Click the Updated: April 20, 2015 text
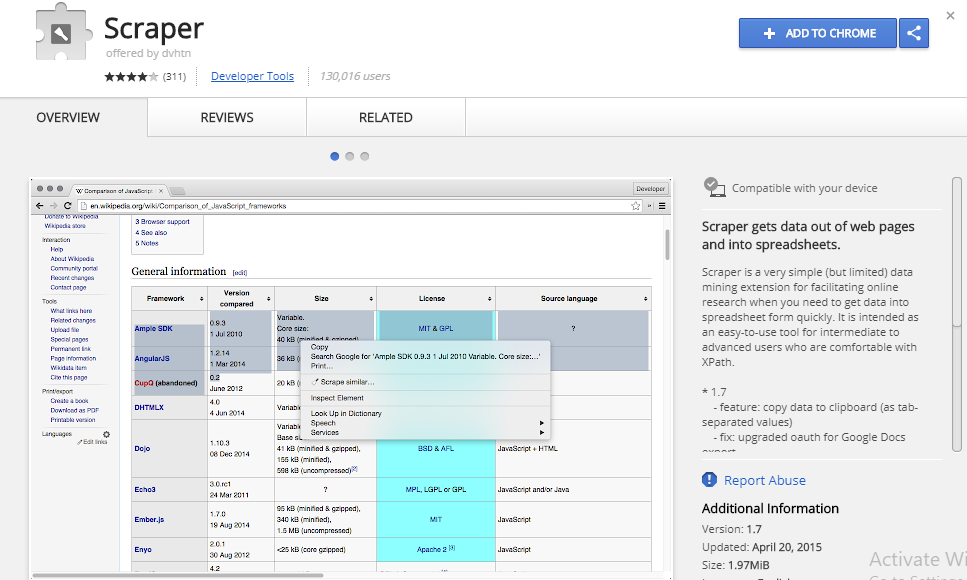Viewport: 967px width, 580px height. pos(762,547)
